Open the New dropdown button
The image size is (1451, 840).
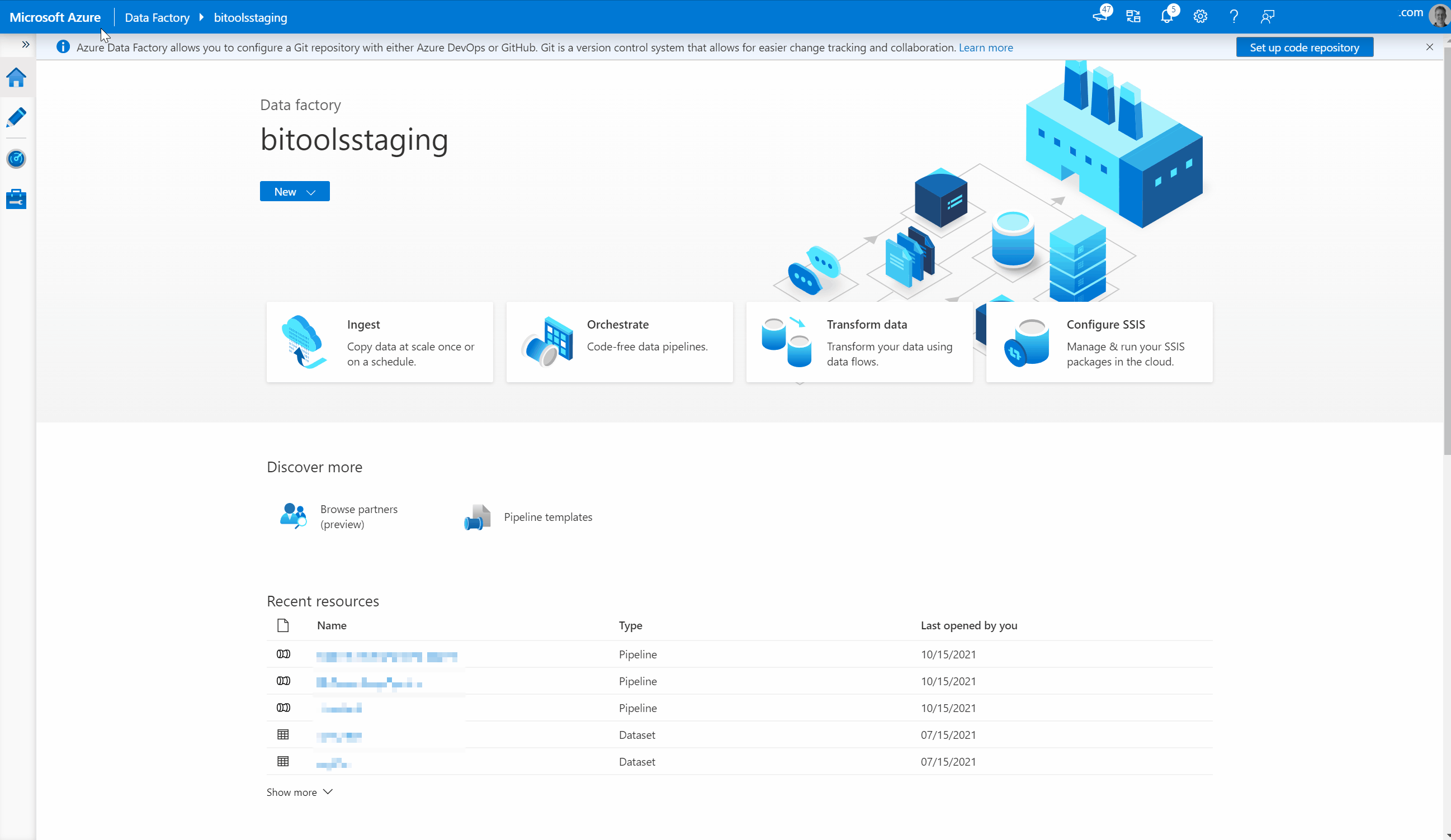[x=294, y=192]
